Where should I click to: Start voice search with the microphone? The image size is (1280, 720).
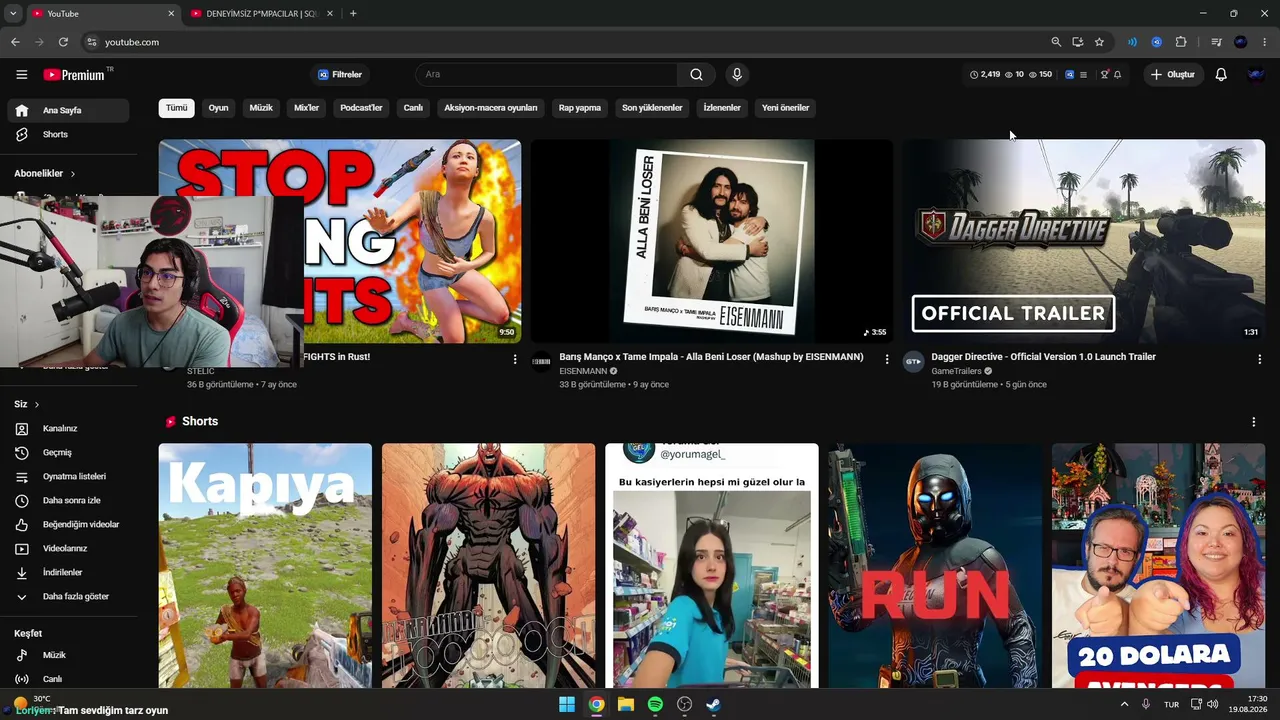coord(737,75)
